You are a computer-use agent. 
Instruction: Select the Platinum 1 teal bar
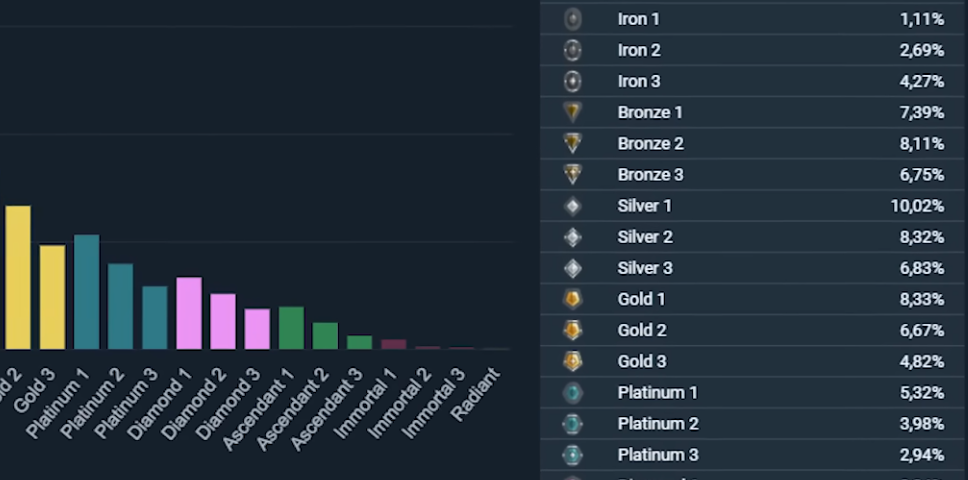86,292
